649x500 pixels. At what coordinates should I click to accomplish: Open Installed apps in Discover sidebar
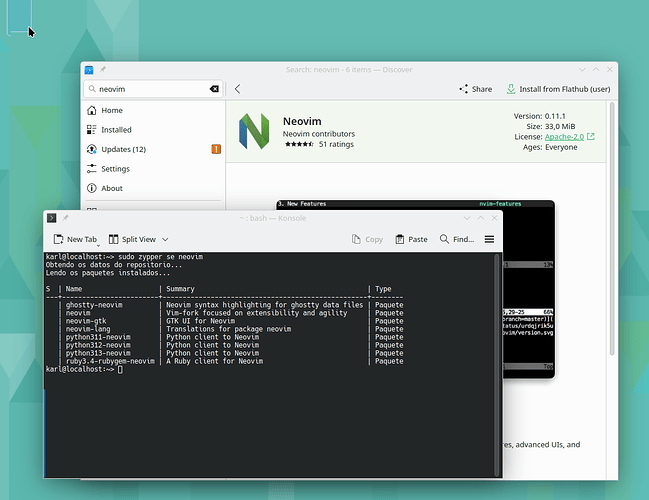[154, 130]
